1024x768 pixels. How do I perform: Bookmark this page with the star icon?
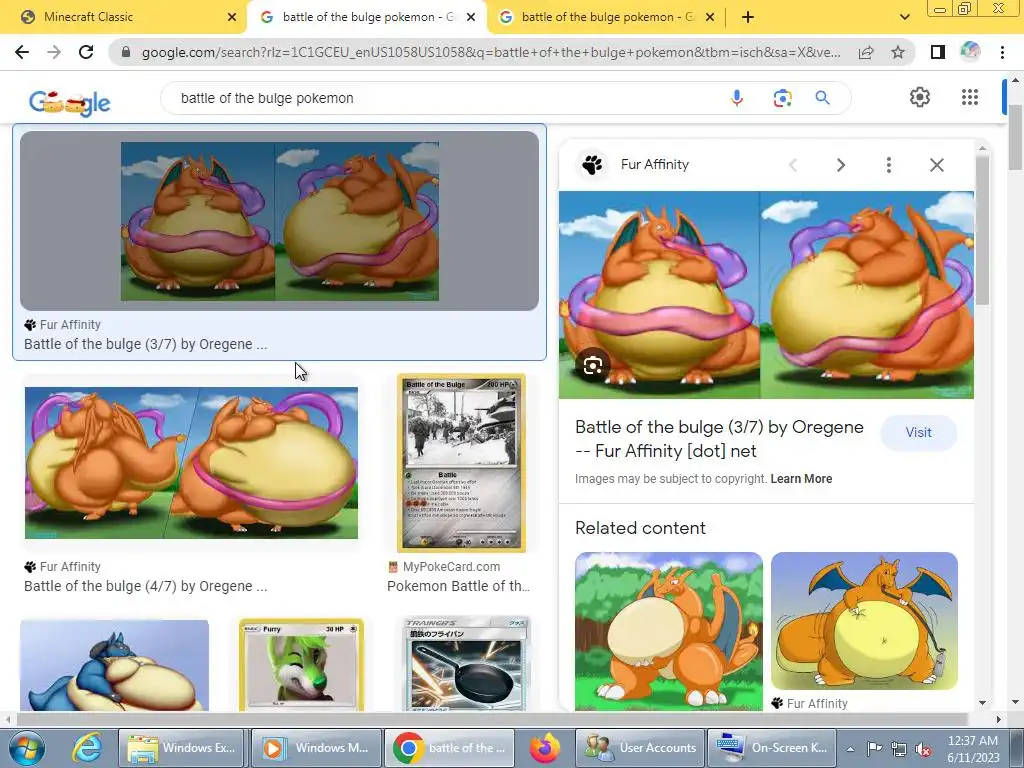click(x=898, y=52)
